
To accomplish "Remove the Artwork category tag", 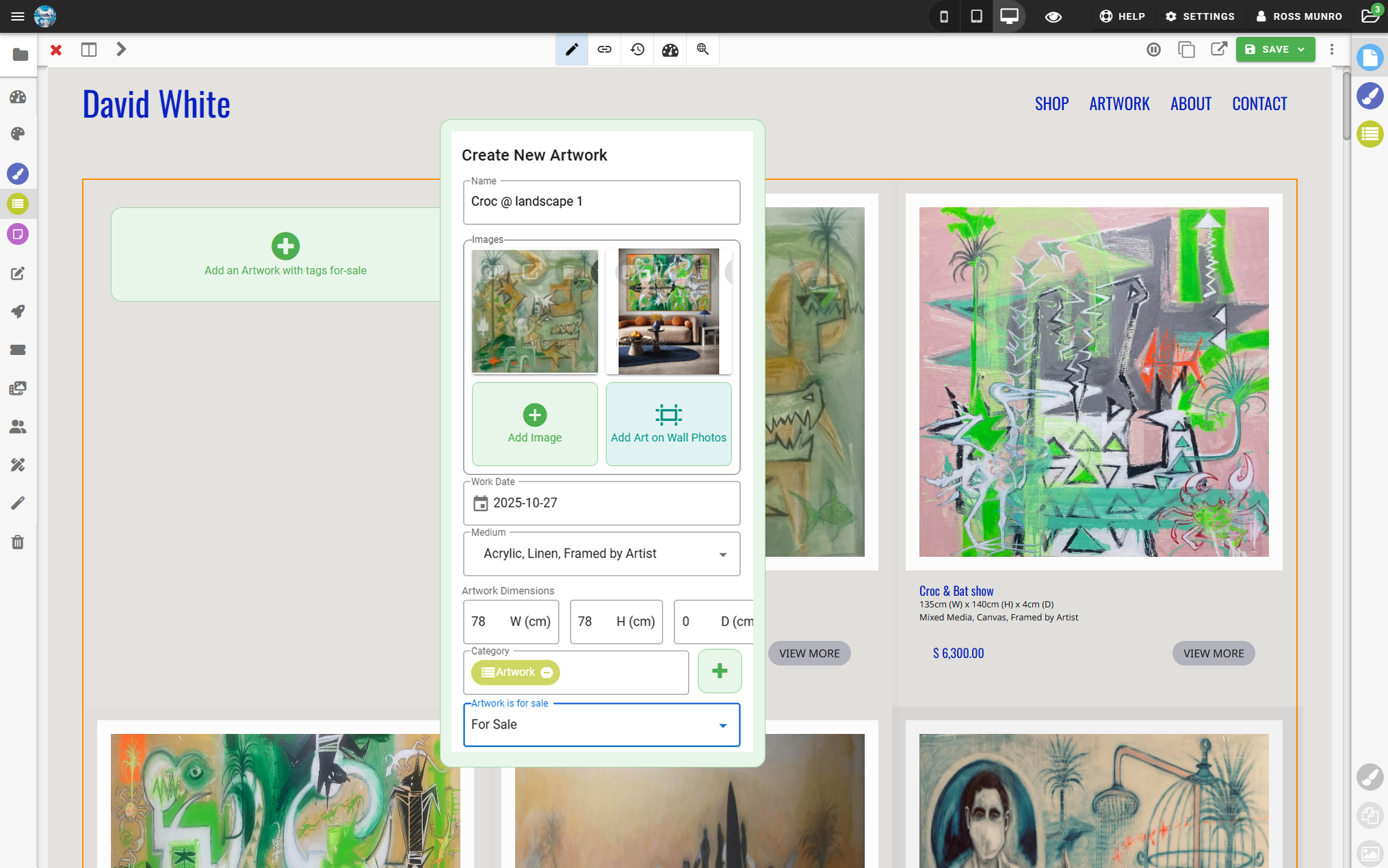I will [x=547, y=672].
